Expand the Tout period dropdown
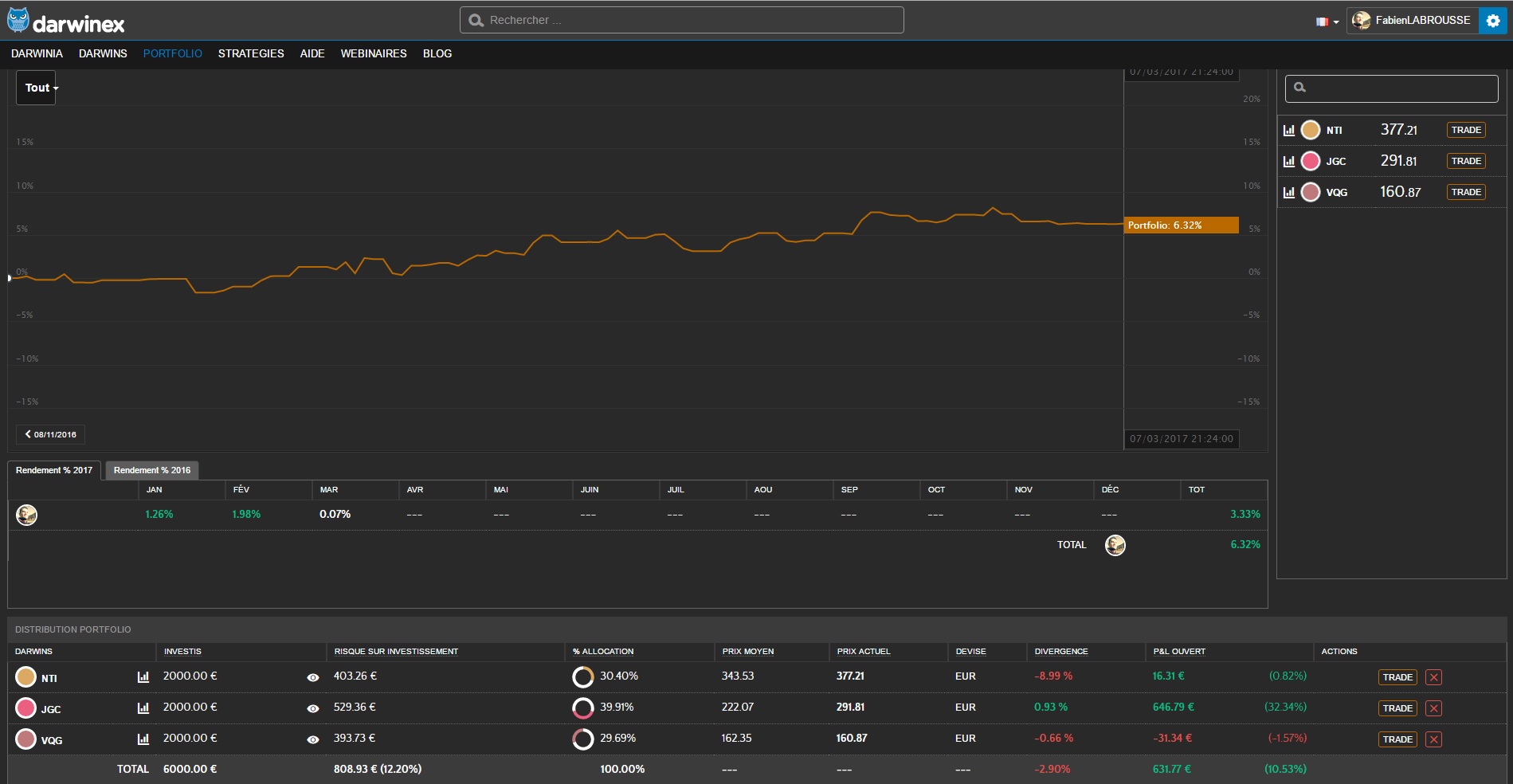Image resolution: width=1513 pixels, height=784 pixels. click(x=37, y=88)
